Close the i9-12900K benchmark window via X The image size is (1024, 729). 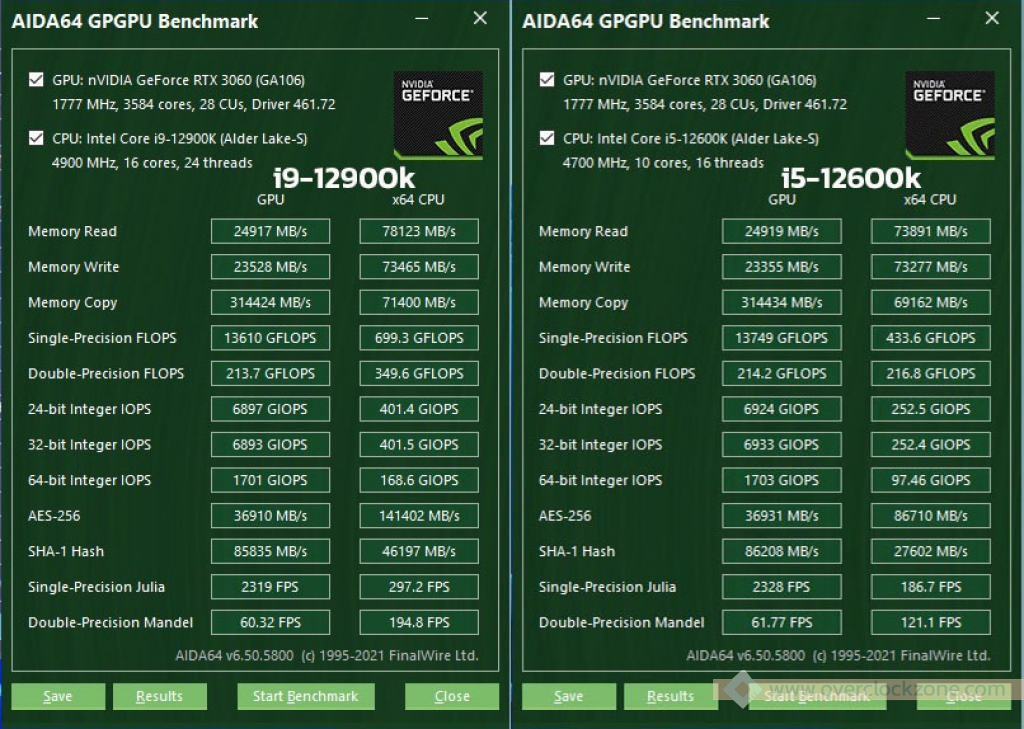coord(480,18)
